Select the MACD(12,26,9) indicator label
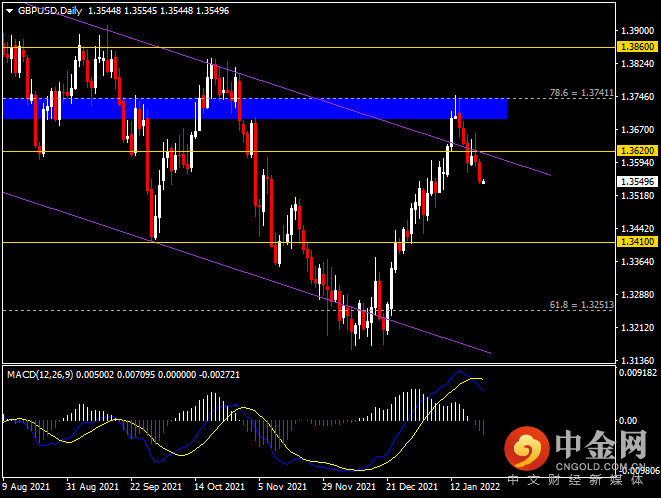 (x=40, y=374)
